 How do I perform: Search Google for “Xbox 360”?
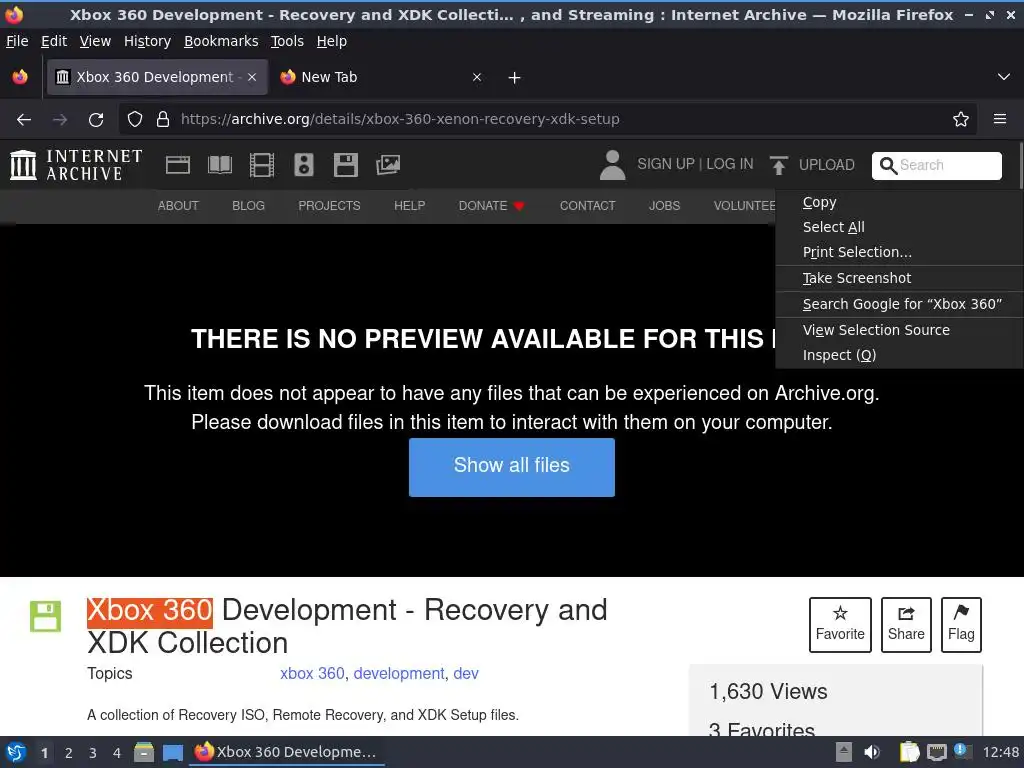pos(899,304)
